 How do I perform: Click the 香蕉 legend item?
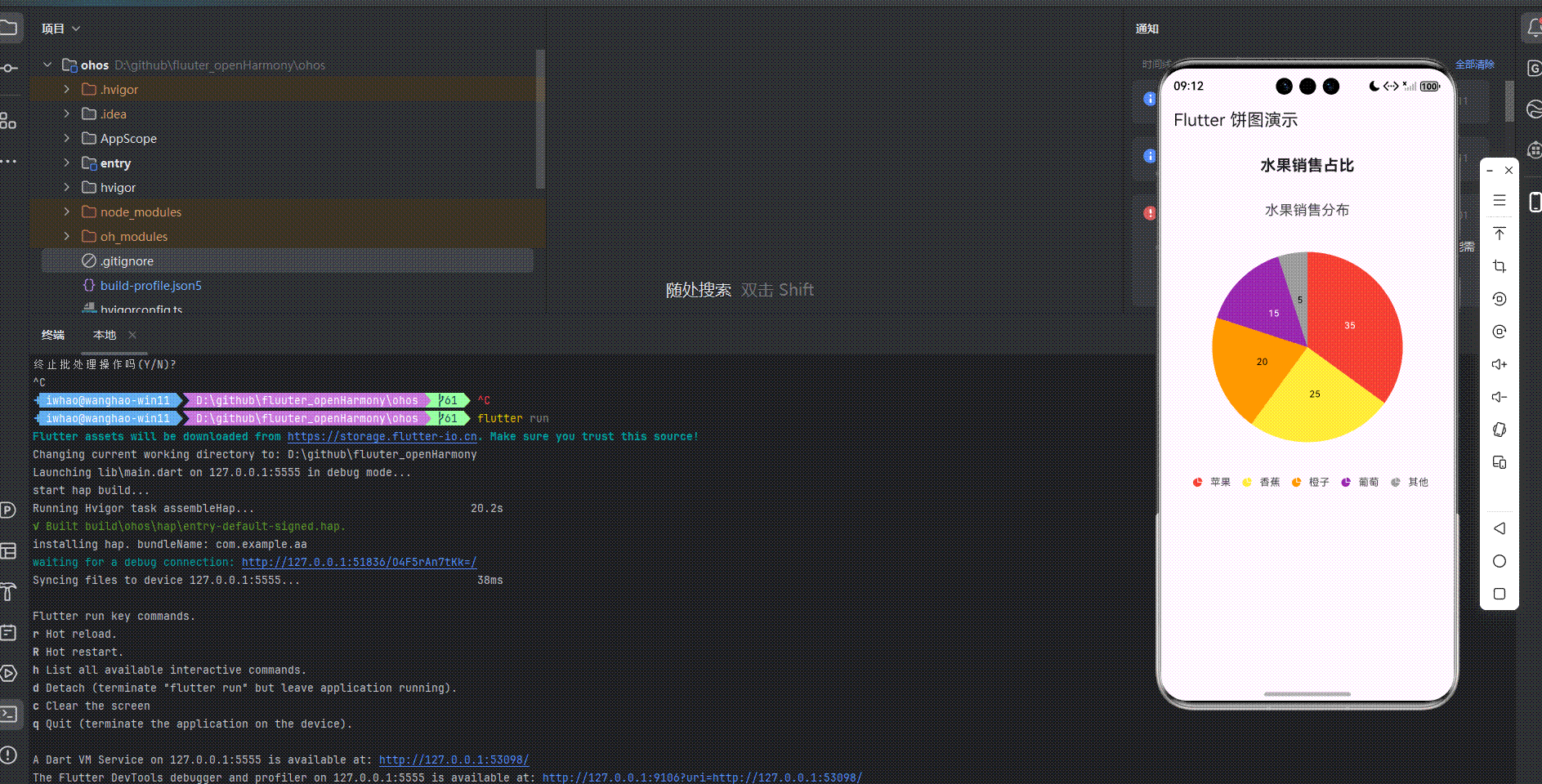(x=1261, y=482)
